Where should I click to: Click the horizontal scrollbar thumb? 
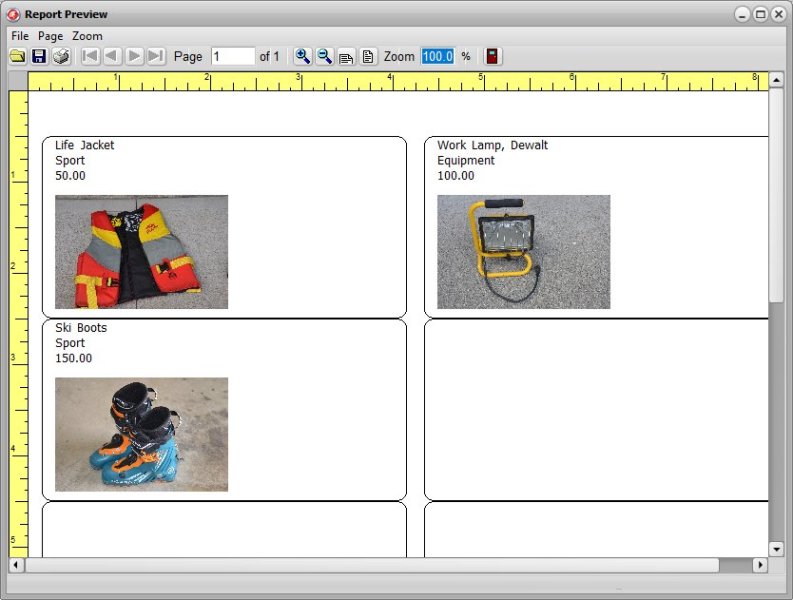tap(372, 565)
